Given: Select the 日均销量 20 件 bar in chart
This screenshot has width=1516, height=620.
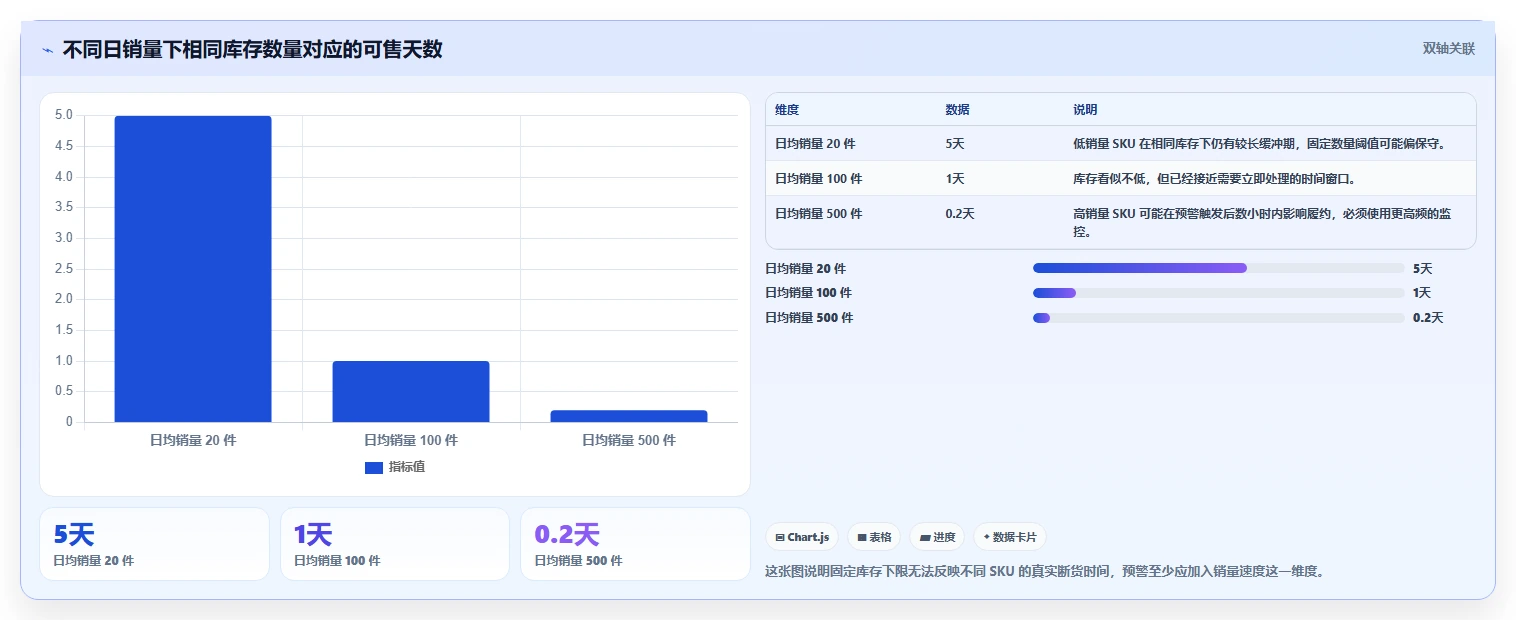Looking at the screenshot, I should tap(193, 269).
